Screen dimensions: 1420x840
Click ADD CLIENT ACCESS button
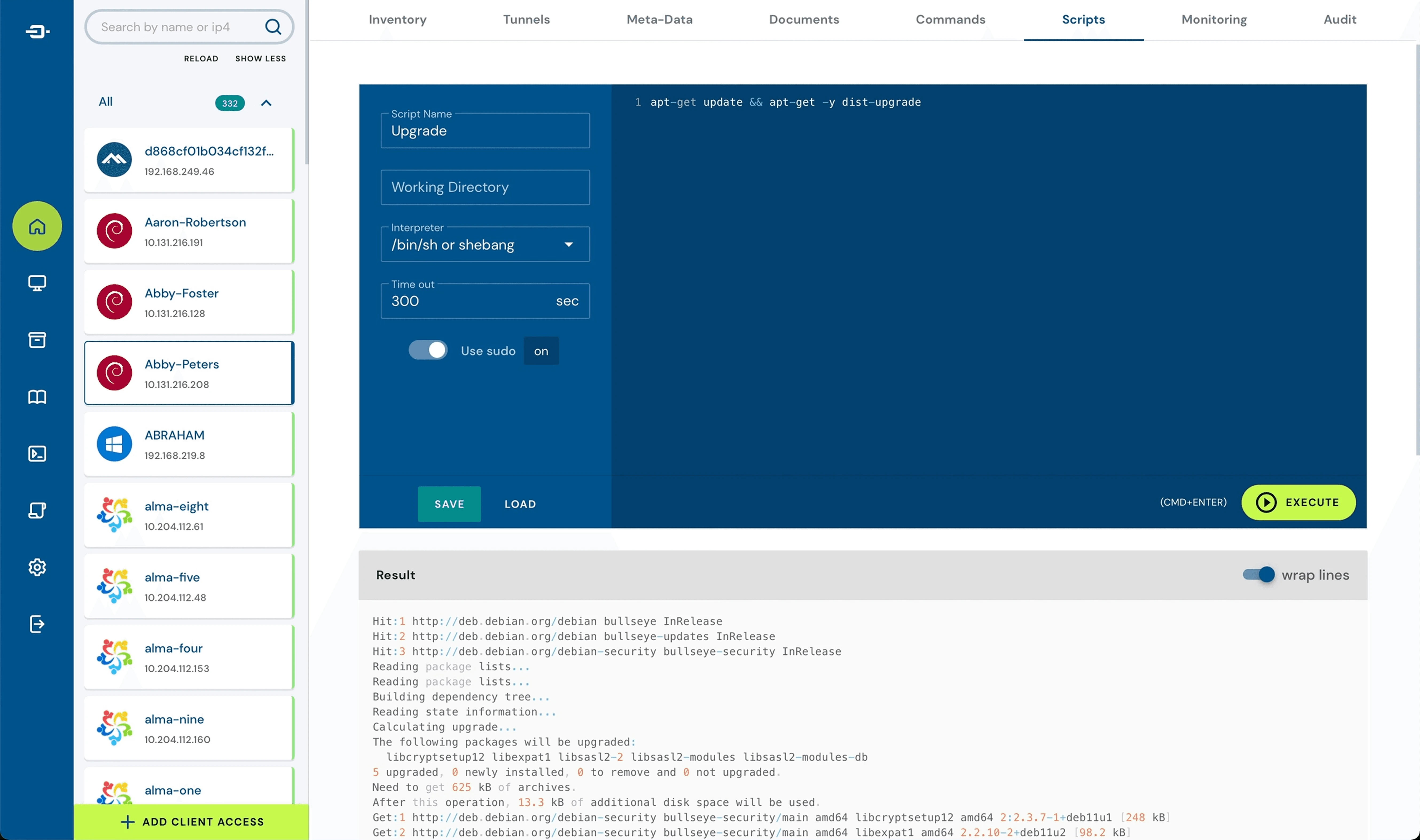coord(191,821)
